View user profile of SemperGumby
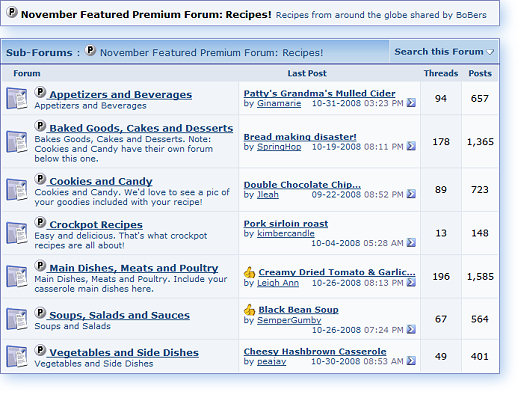 (x=289, y=320)
